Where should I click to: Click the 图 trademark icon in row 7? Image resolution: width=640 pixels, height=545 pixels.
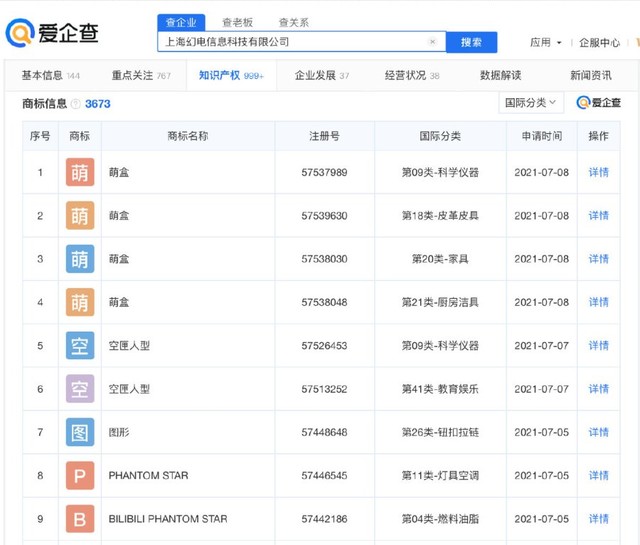point(80,432)
